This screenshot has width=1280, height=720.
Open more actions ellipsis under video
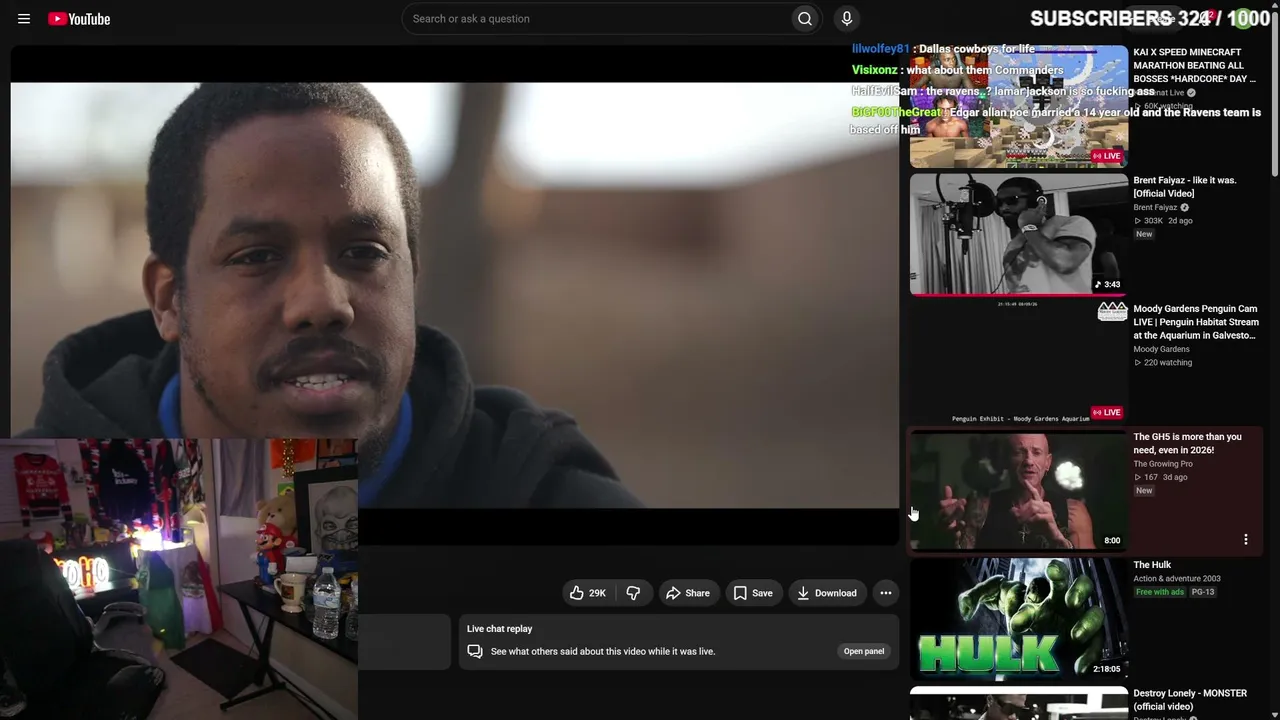(x=885, y=593)
